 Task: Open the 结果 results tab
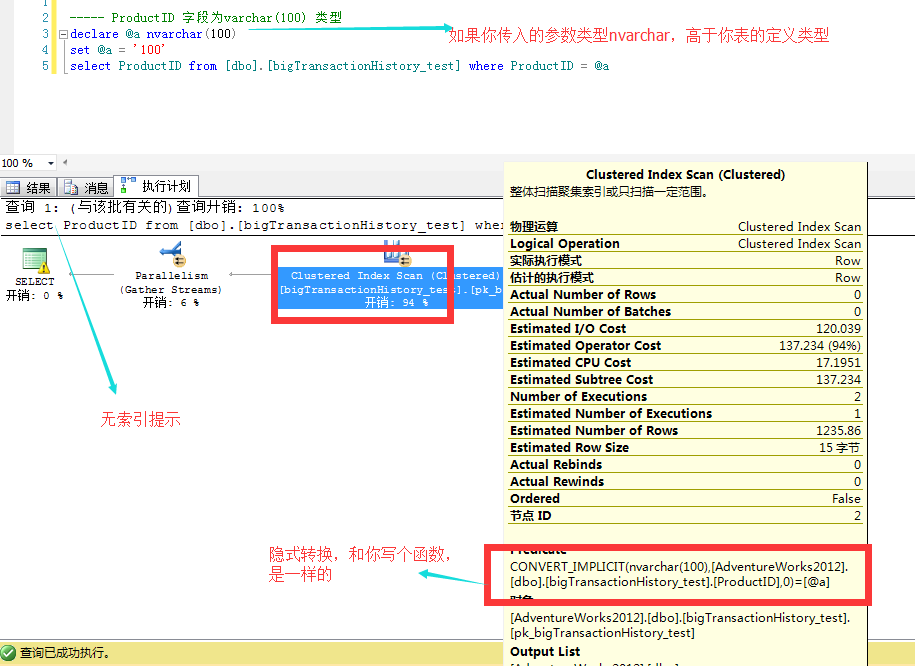(x=29, y=187)
